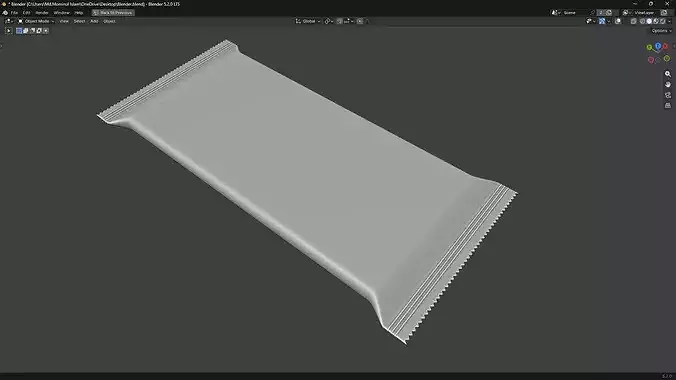Screen dimensions: 676x380
Task: Click the upper green Y axis gizmo
Action: [x=649, y=47]
